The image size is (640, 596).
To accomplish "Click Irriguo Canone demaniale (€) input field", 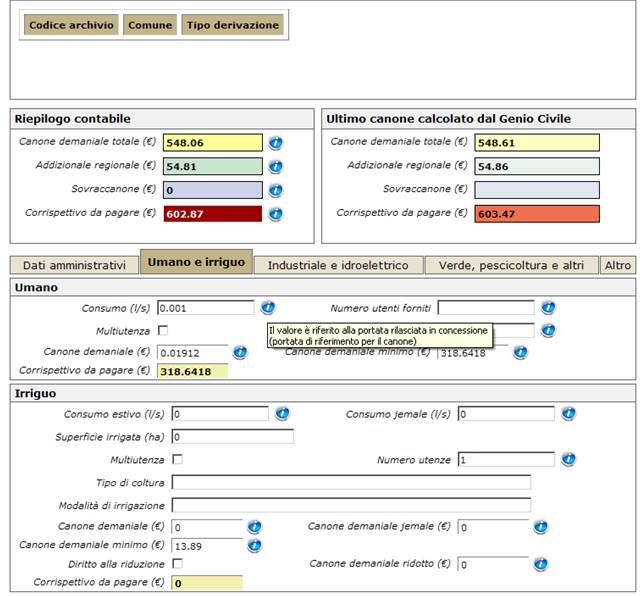I will click(x=207, y=527).
